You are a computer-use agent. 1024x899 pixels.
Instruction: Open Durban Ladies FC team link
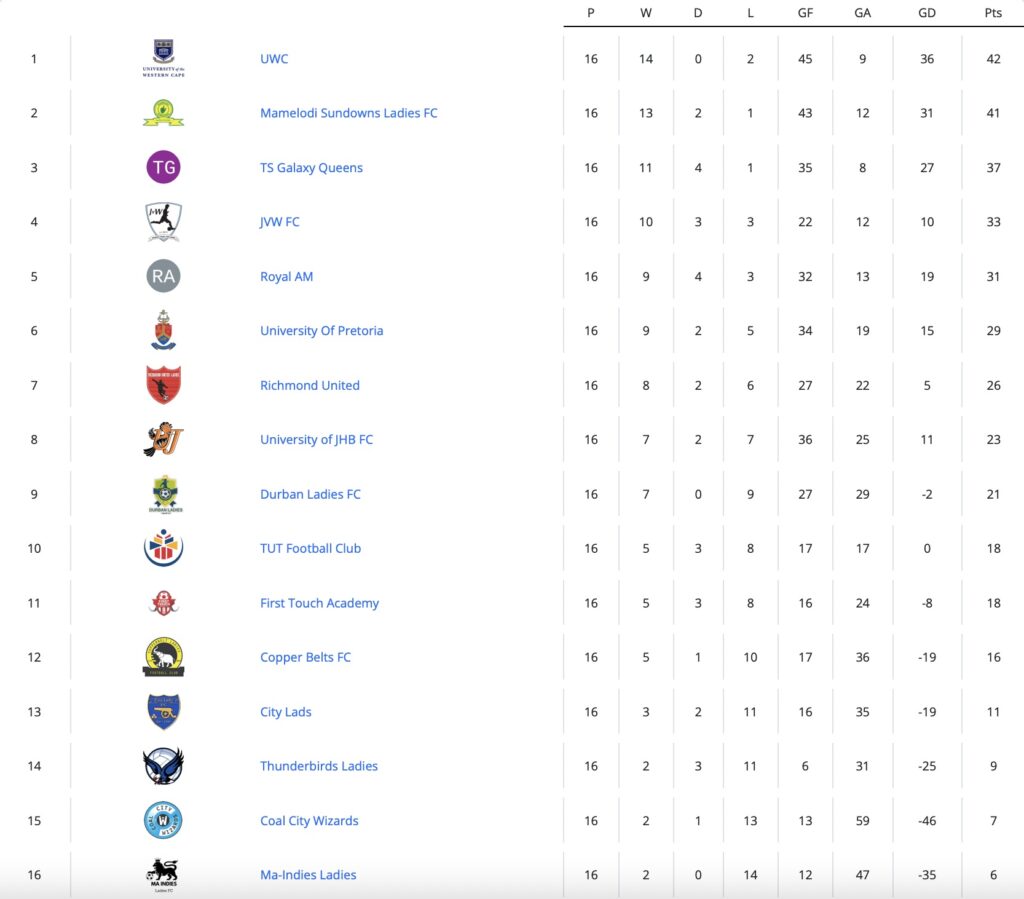click(310, 494)
